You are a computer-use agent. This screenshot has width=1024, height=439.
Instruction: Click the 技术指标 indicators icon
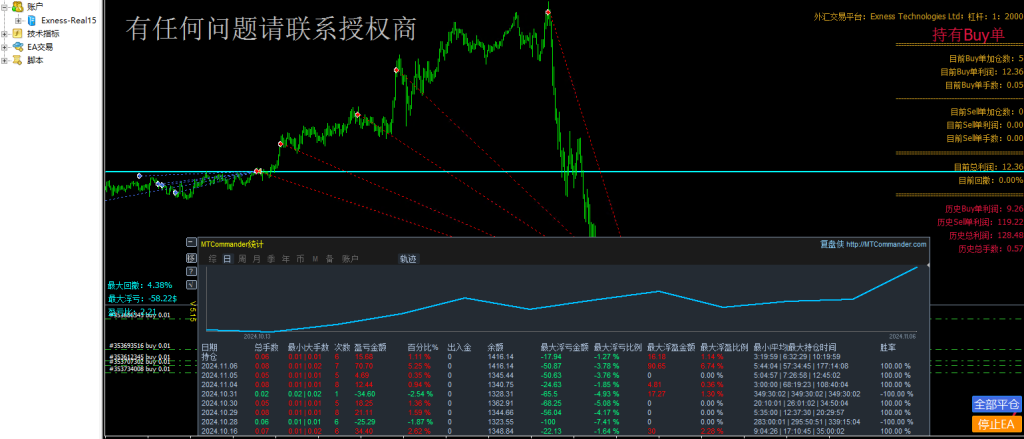click(x=17, y=33)
